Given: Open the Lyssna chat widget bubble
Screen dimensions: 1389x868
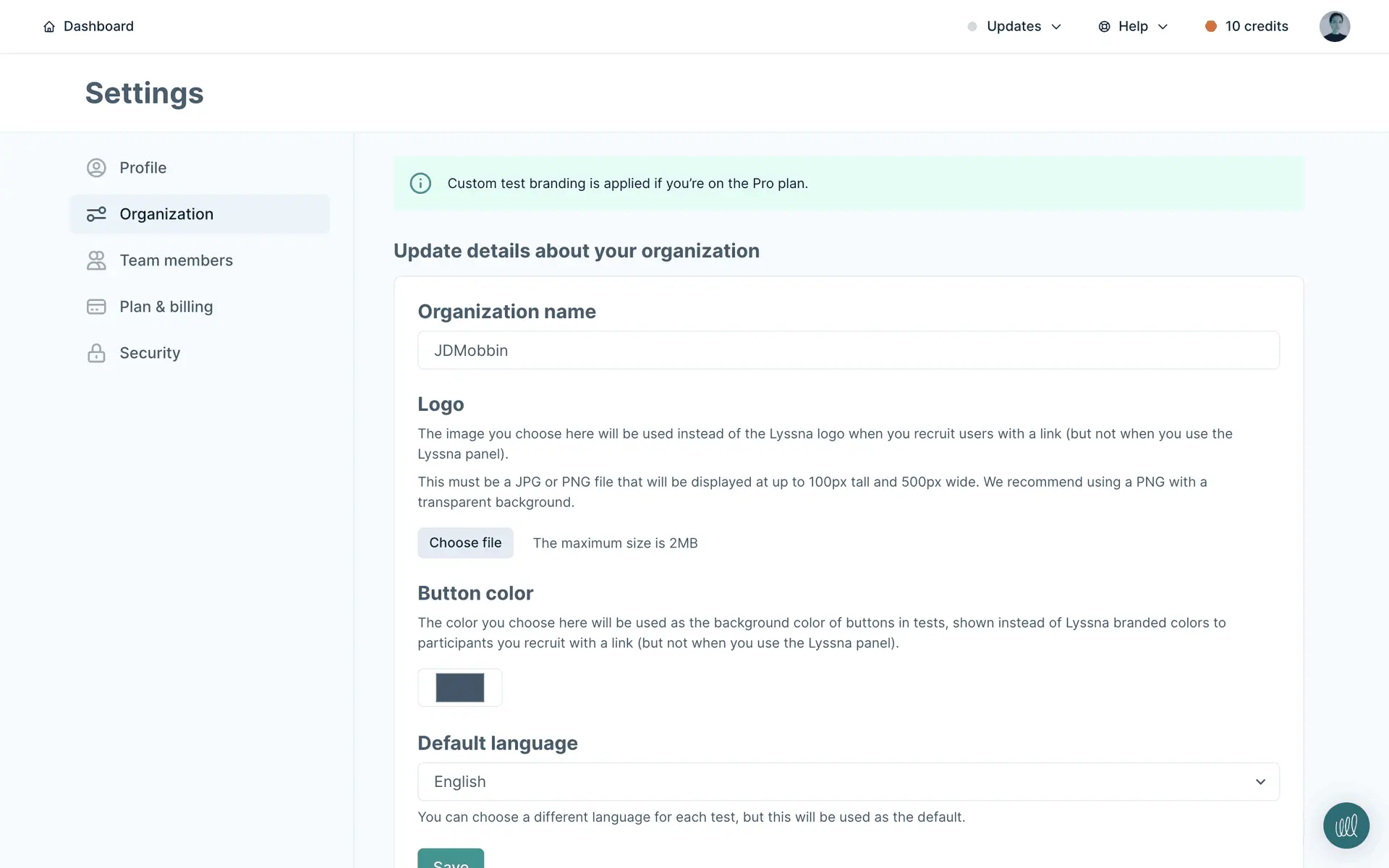Looking at the screenshot, I should point(1346,825).
